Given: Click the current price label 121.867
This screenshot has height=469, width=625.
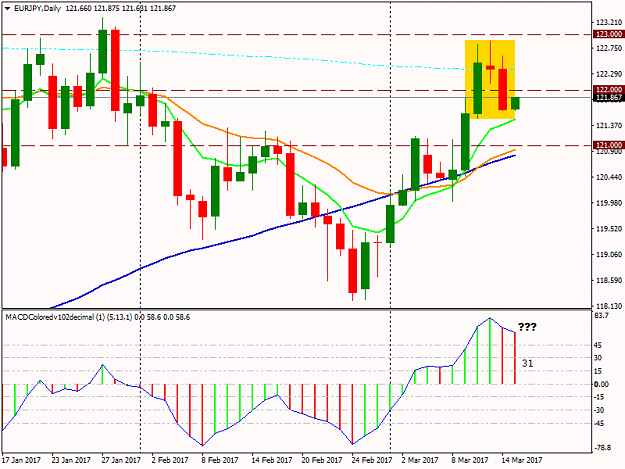Looking at the screenshot, I should pyautogui.click(x=608, y=98).
